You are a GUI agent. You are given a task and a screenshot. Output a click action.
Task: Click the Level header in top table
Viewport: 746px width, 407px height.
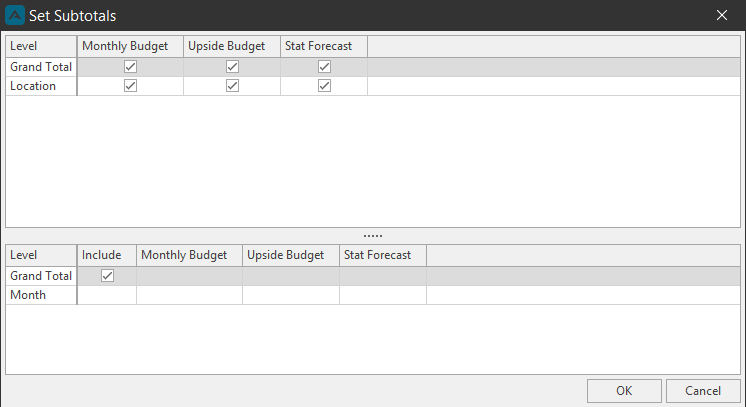pos(41,46)
